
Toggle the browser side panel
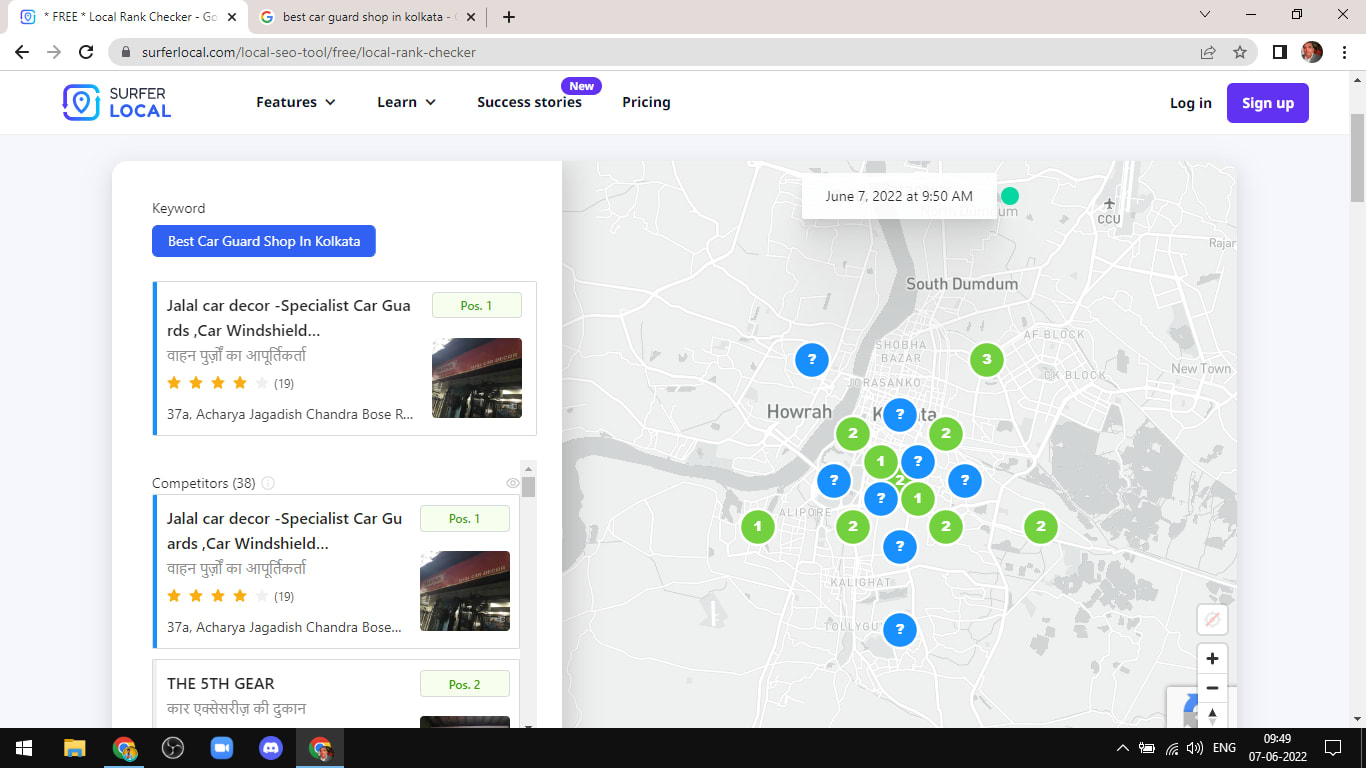click(x=1279, y=52)
